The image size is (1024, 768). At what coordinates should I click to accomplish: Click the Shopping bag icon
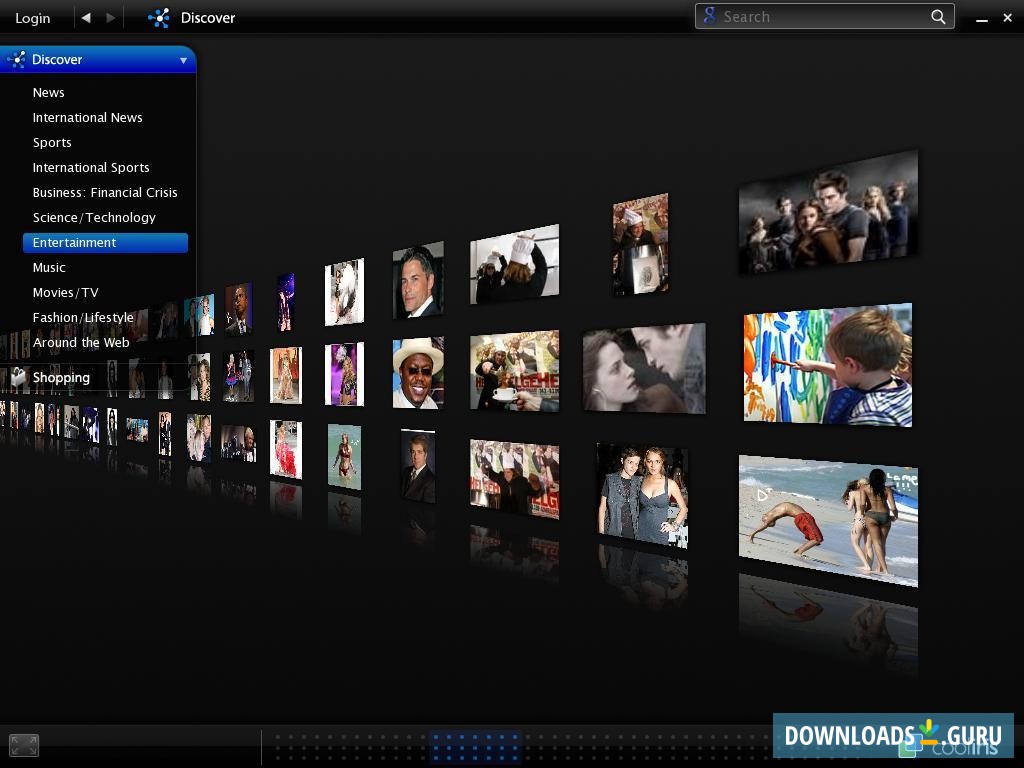click(x=18, y=377)
